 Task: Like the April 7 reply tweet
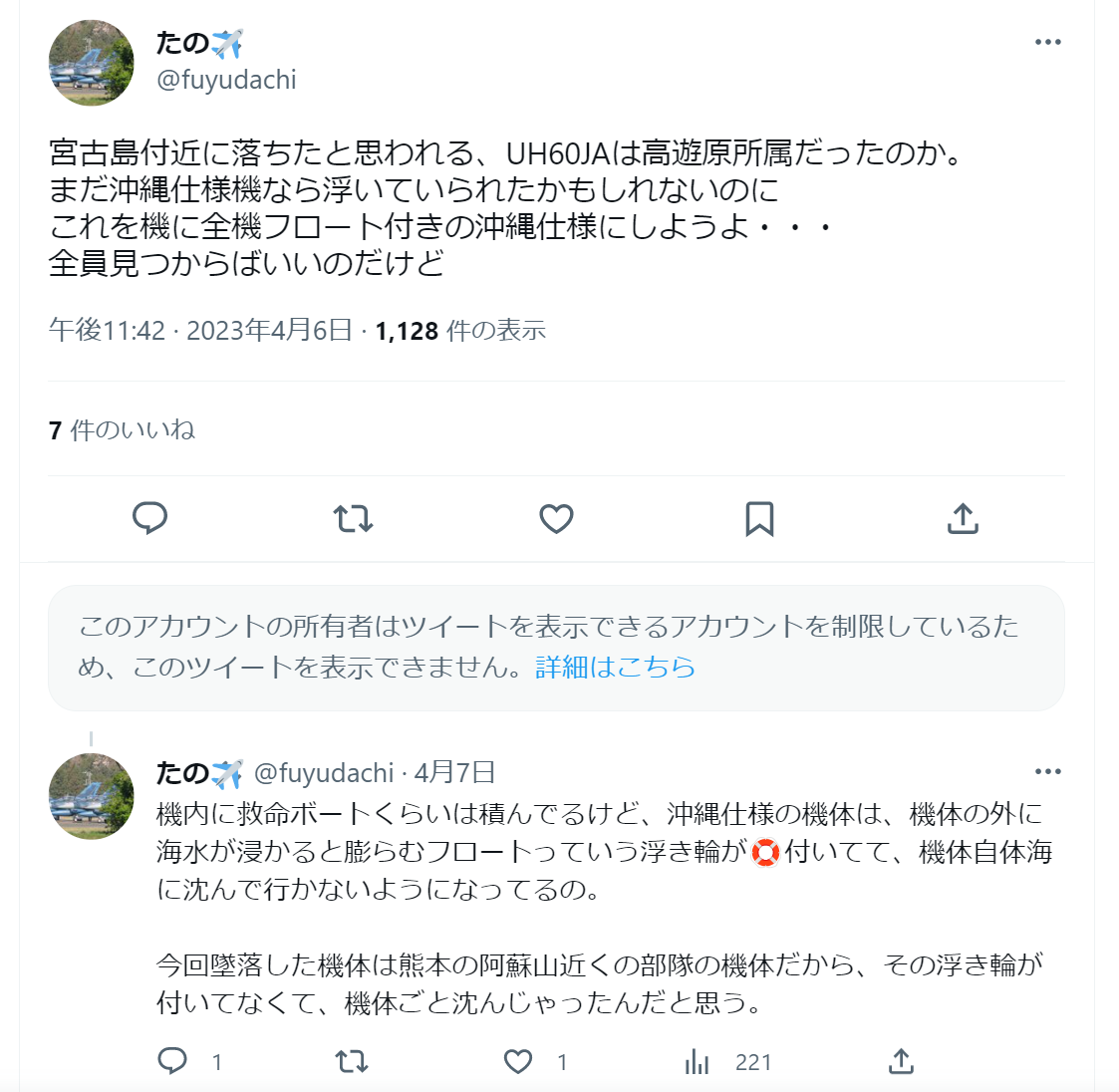[518, 1062]
